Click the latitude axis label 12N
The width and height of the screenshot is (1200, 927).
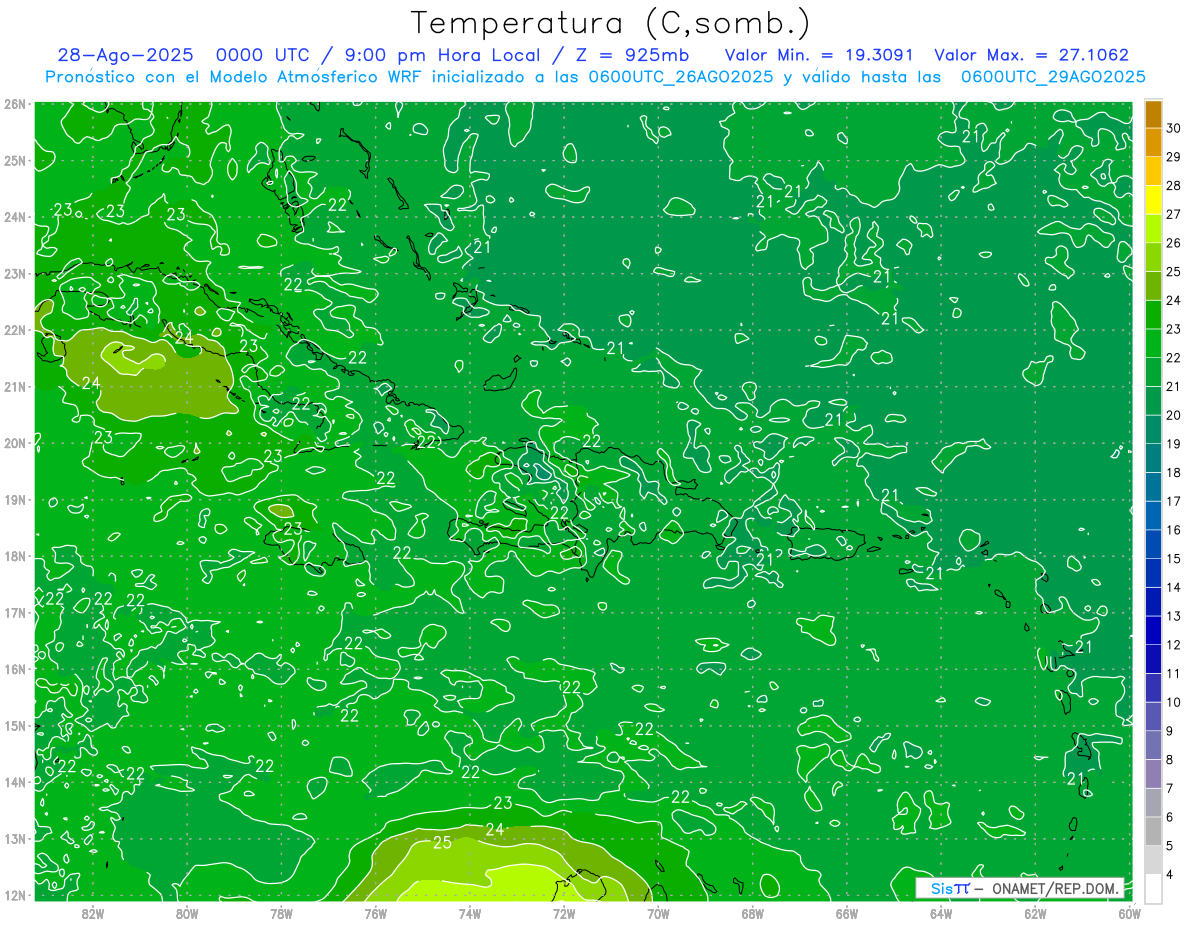pyautogui.click(x=15, y=895)
